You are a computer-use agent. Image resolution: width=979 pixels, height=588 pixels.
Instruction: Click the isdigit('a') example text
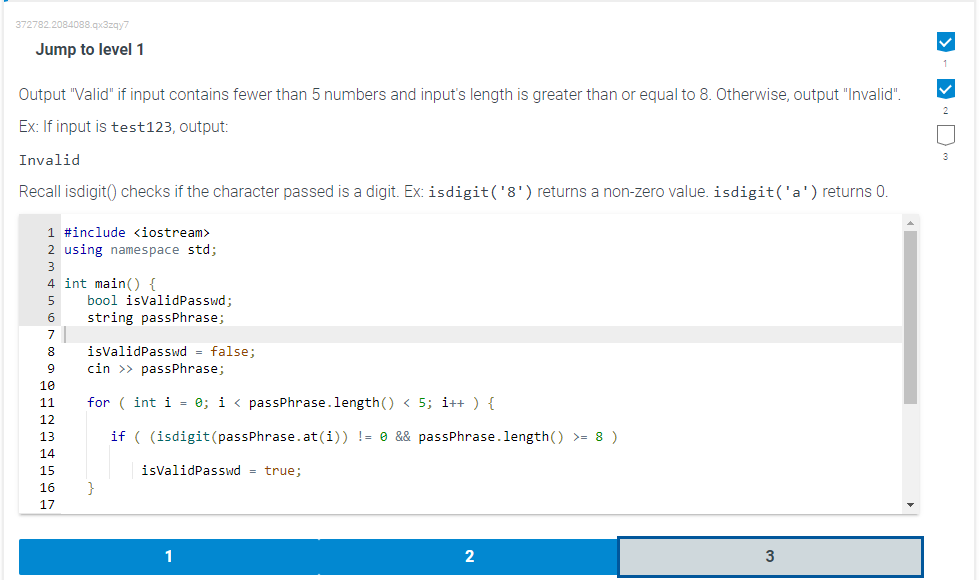coord(765,192)
